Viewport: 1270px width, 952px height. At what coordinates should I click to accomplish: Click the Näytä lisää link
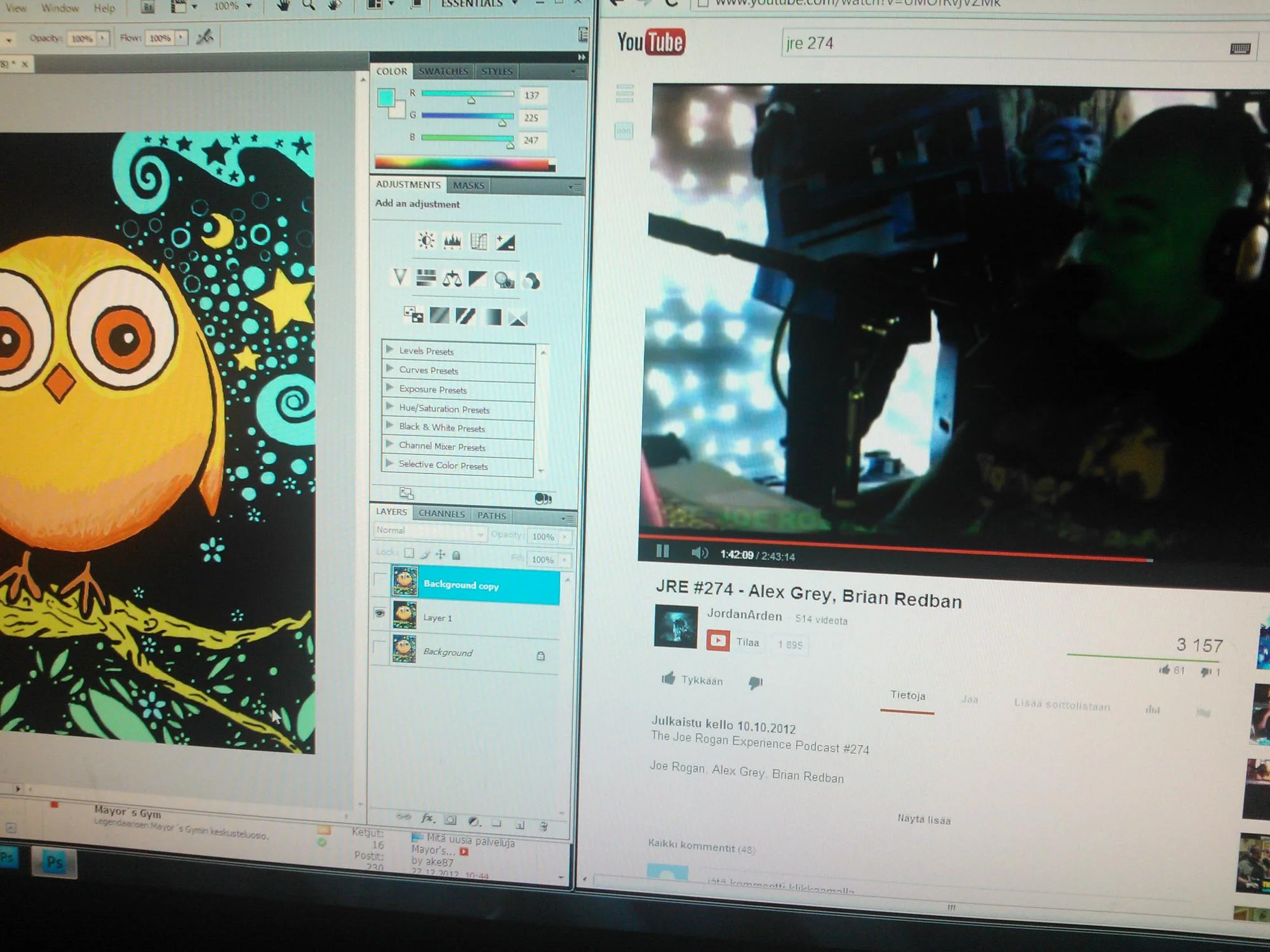924,819
